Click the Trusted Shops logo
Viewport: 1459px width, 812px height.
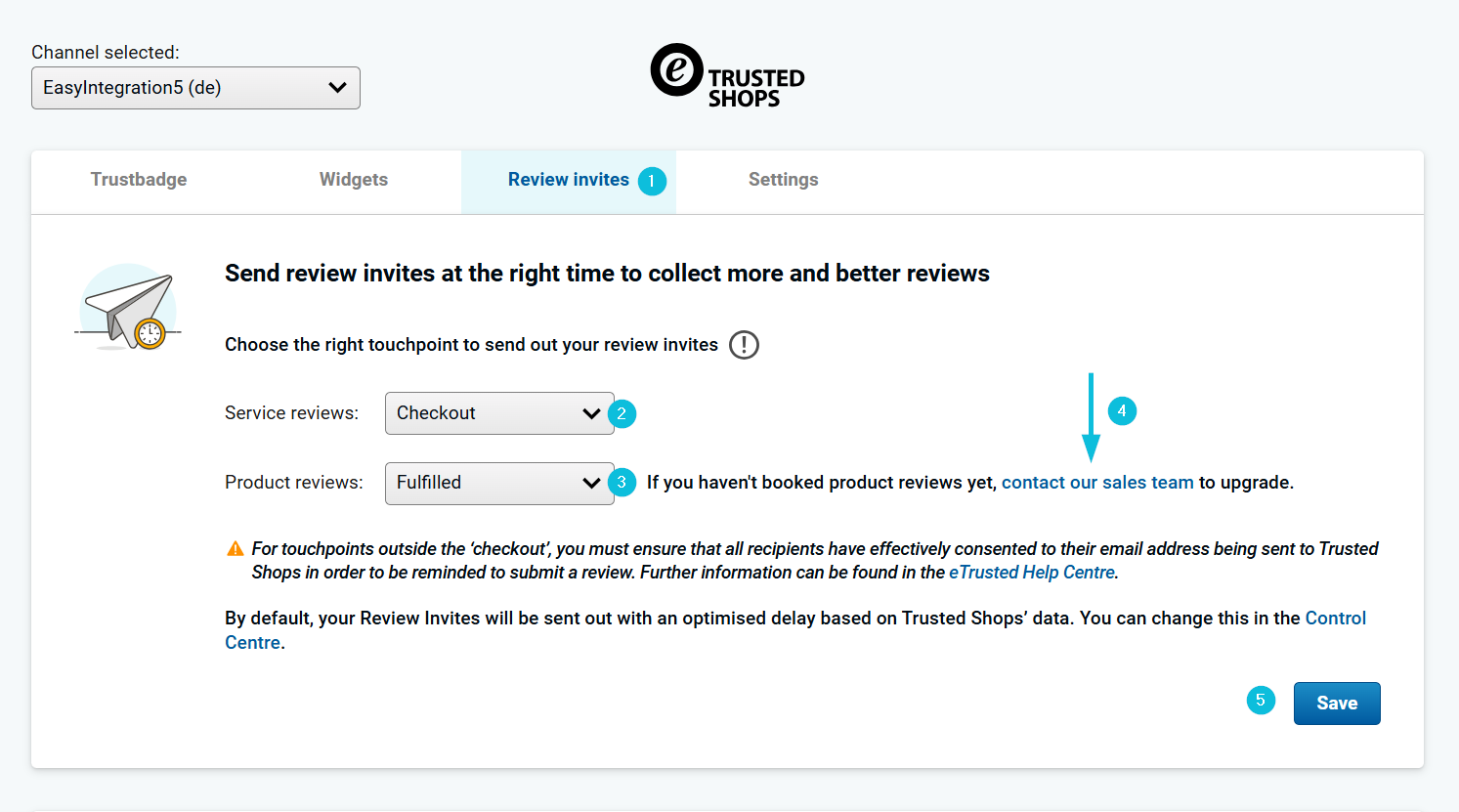point(727,75)
